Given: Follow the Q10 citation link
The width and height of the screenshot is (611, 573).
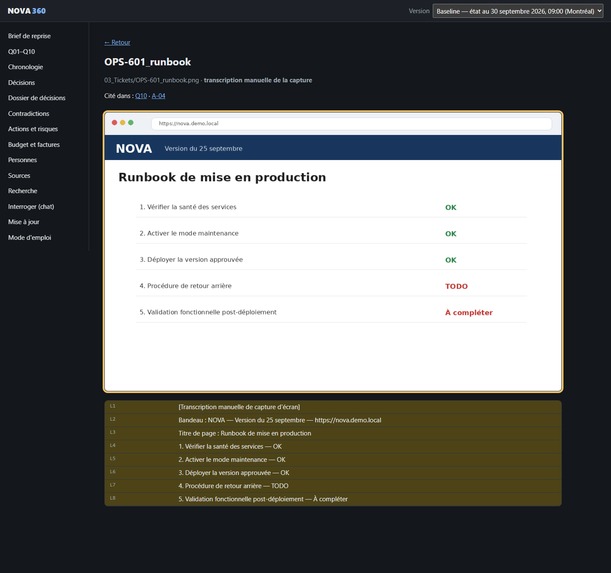Looking at the screenshot, I should (141, 96).
